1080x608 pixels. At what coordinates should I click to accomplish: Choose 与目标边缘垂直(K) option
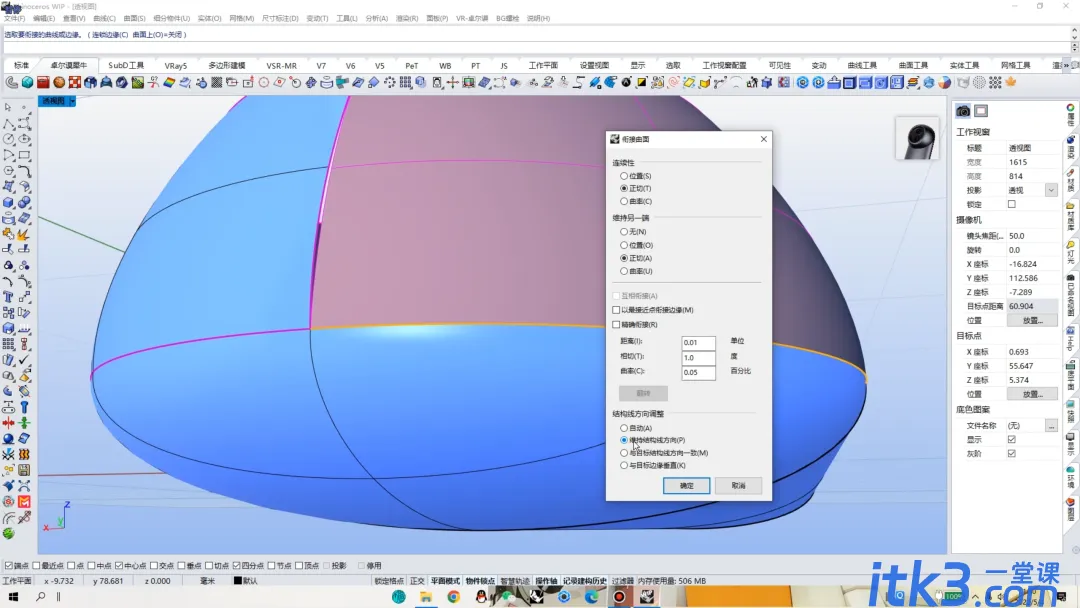click(653, 465)
